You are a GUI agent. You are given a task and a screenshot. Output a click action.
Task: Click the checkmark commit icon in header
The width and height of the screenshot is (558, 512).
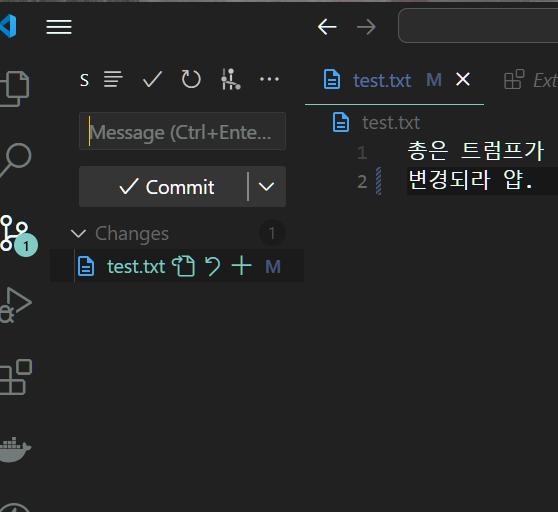(x=152, y=79)
